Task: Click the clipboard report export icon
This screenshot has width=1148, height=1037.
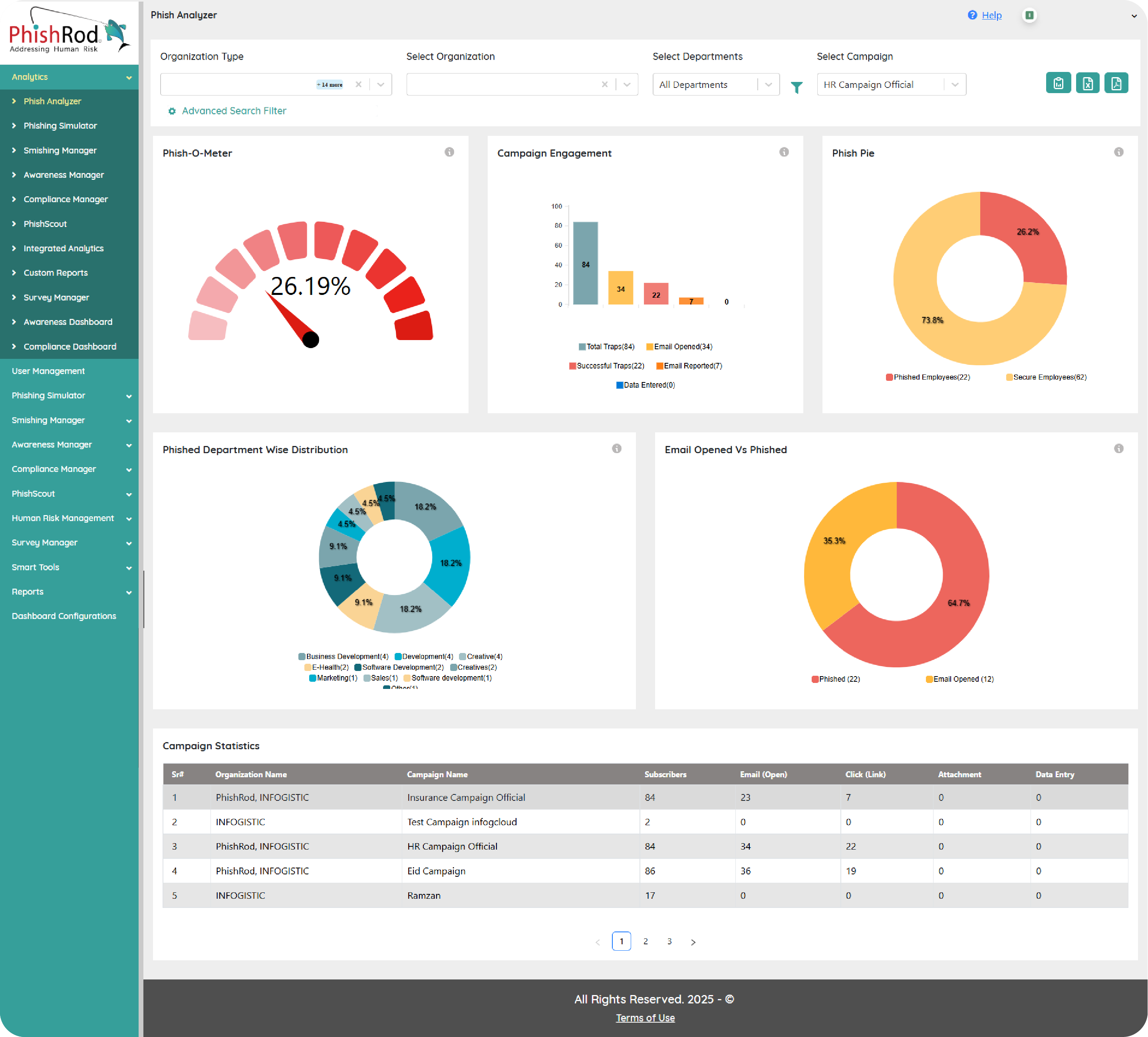Action: (x=1058, y=83)
